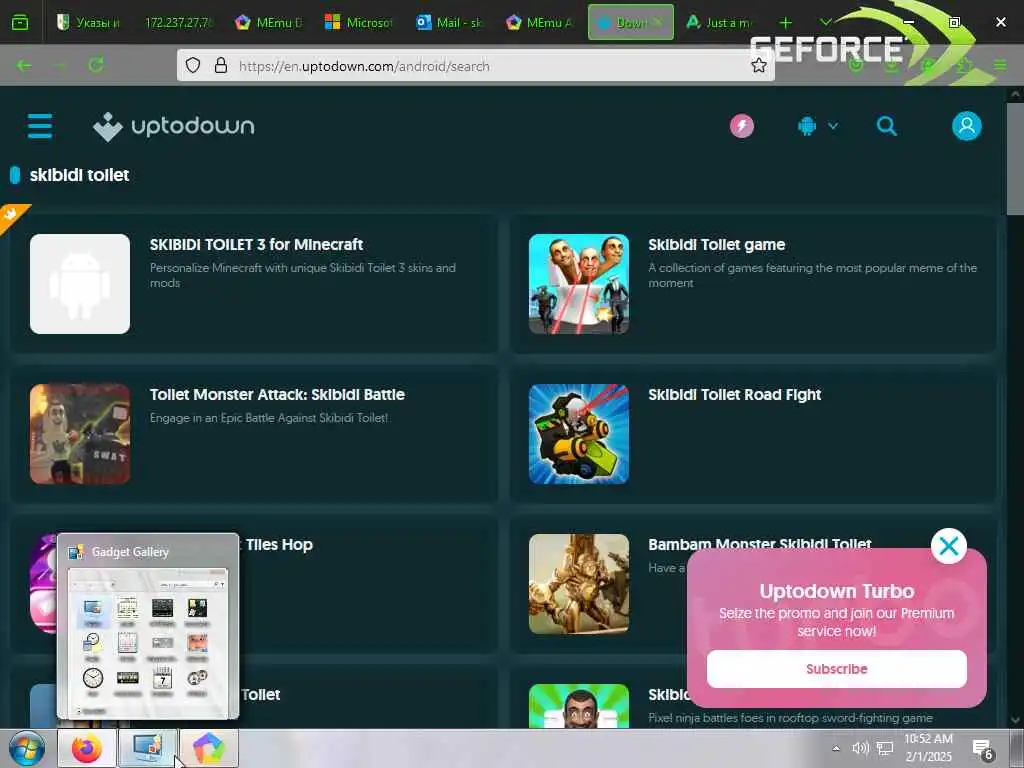Image resolution: width=1024 pixels, height=768 pixels.
Task: Switch to the Mail tab
Action: pos(449,22)
